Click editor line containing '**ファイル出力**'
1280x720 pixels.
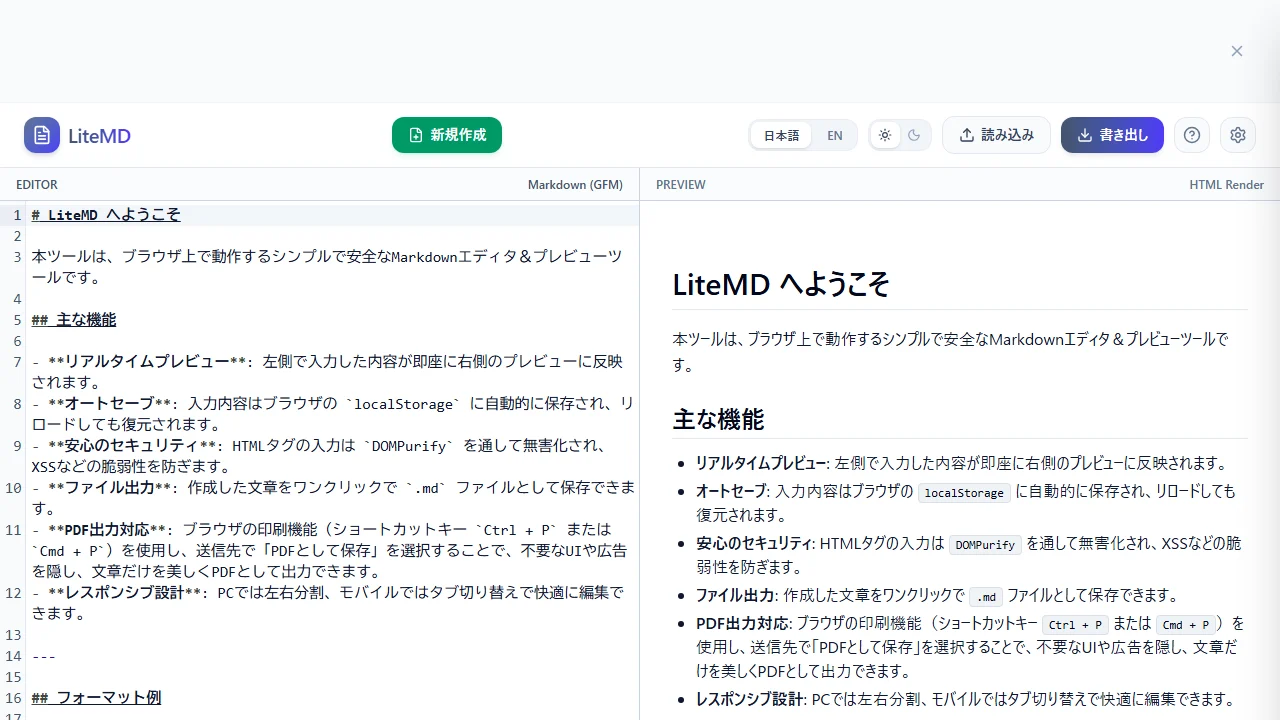coord(334,498)
